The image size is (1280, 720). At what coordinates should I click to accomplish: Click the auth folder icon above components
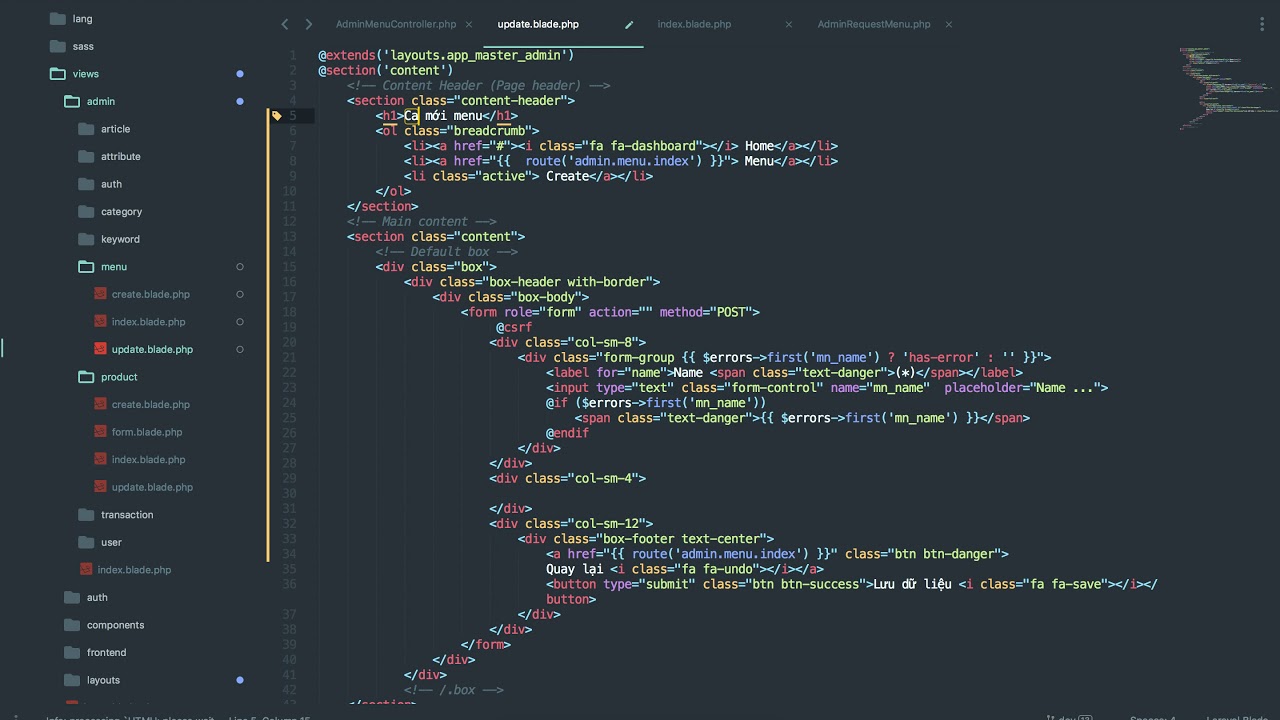pos(71,597)
